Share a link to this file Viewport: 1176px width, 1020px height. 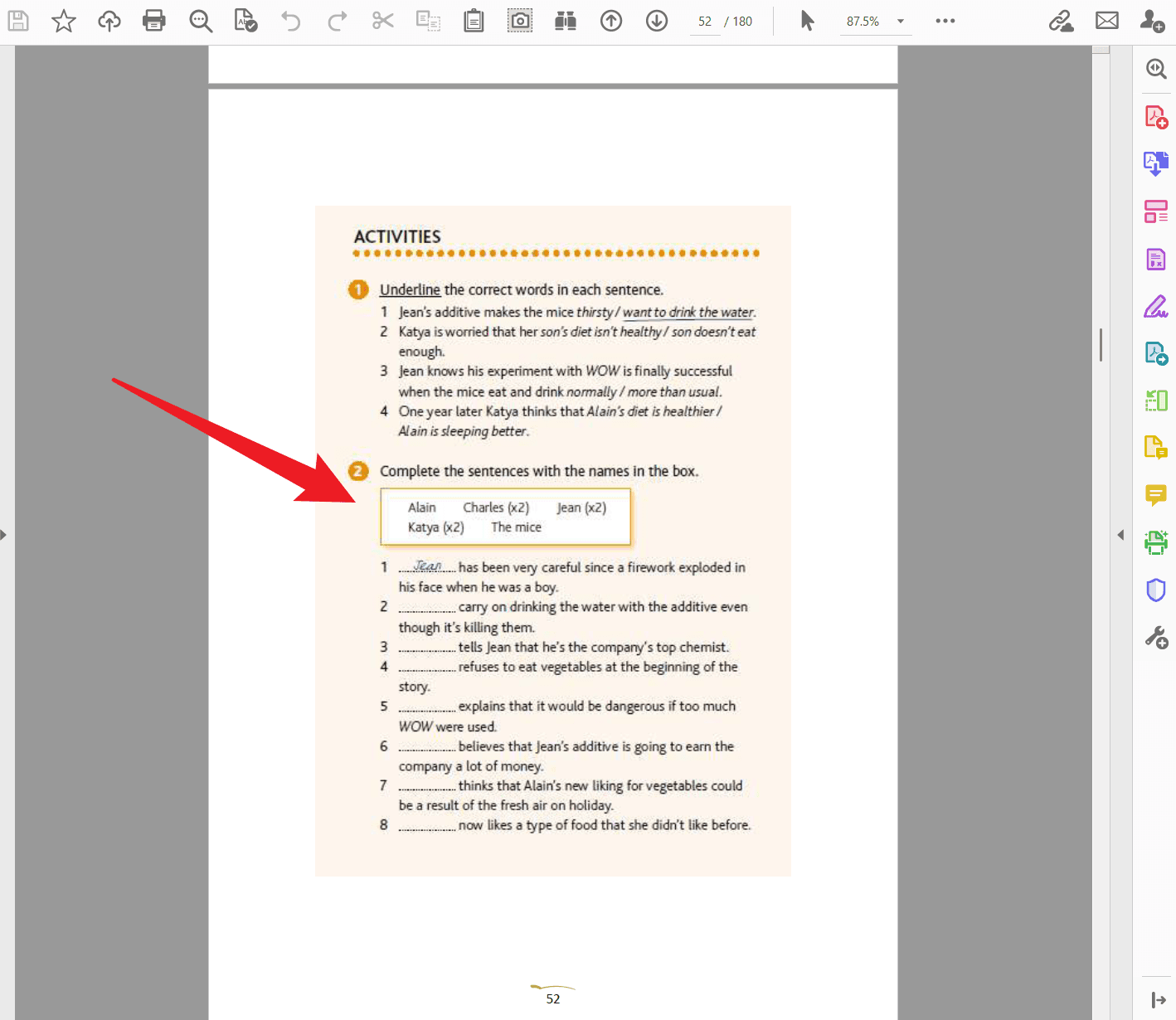1061,21
